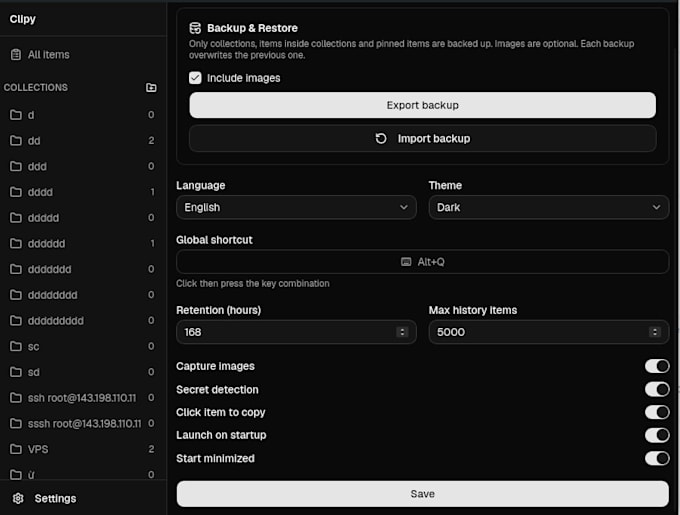Select the dd collection
The image size is (680, 515).
[83, 140]
